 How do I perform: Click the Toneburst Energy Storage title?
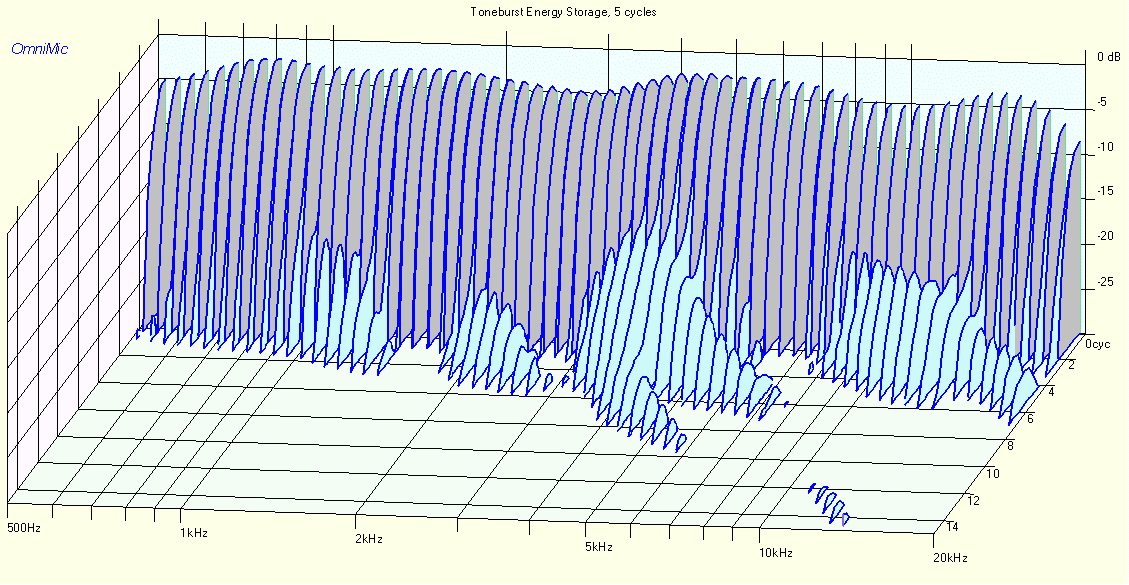coord(563,12)
